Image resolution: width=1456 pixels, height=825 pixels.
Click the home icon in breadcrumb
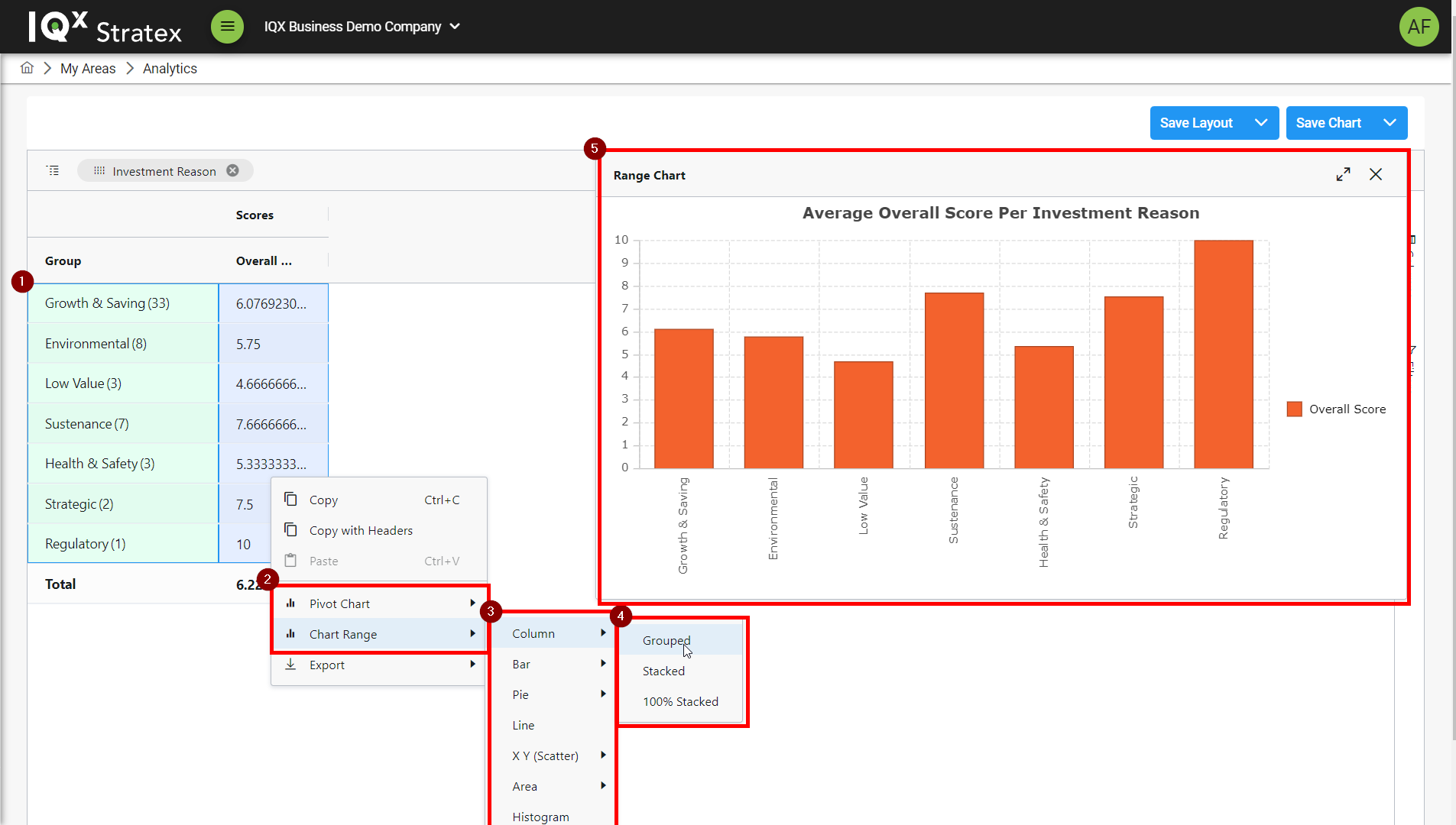27,68
